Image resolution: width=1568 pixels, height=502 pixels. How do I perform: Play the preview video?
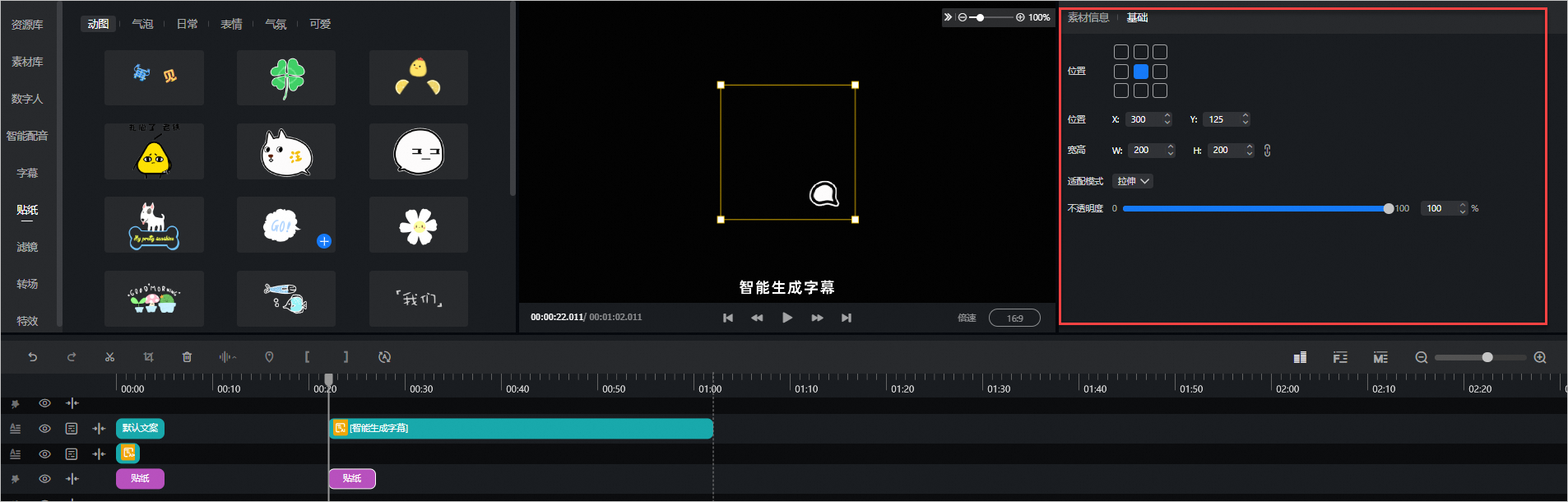[x=787, y=318]
